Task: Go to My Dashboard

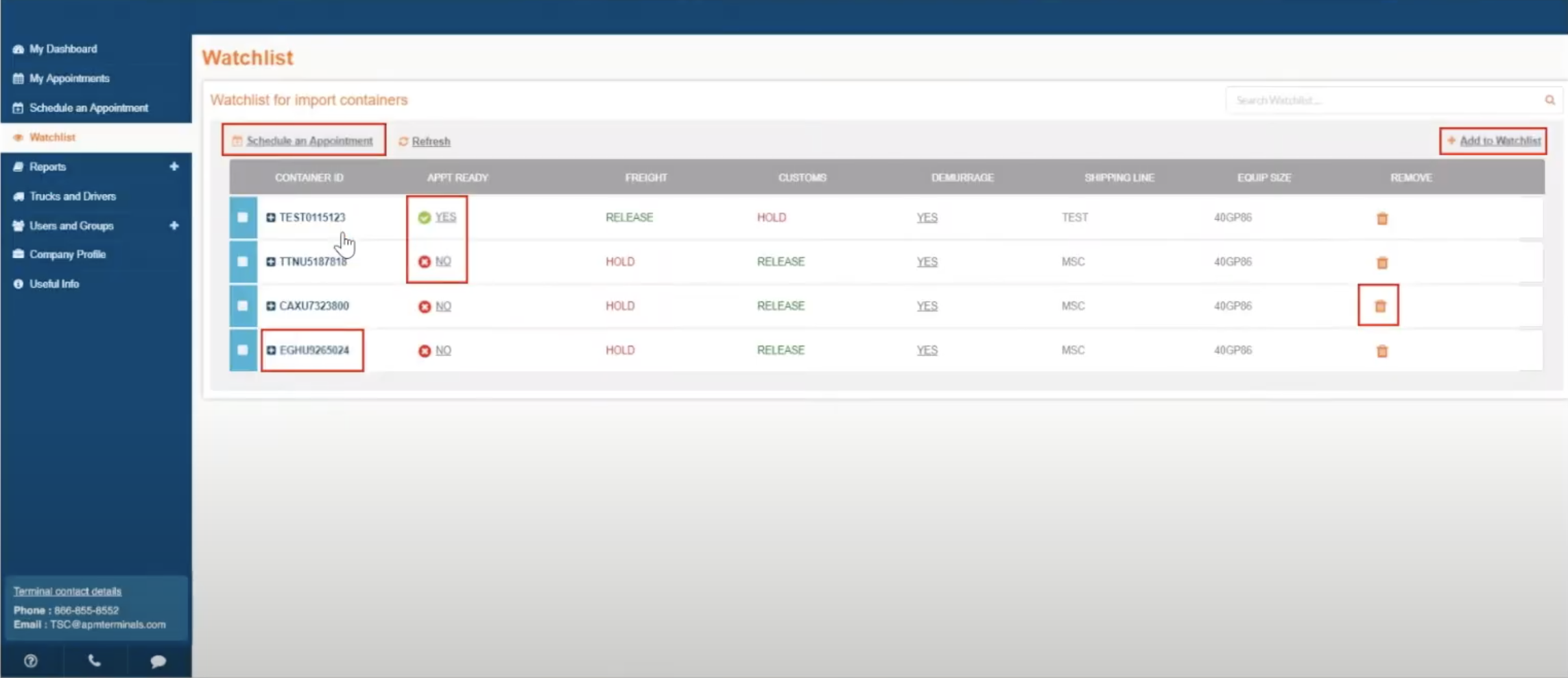Action: 63,49
